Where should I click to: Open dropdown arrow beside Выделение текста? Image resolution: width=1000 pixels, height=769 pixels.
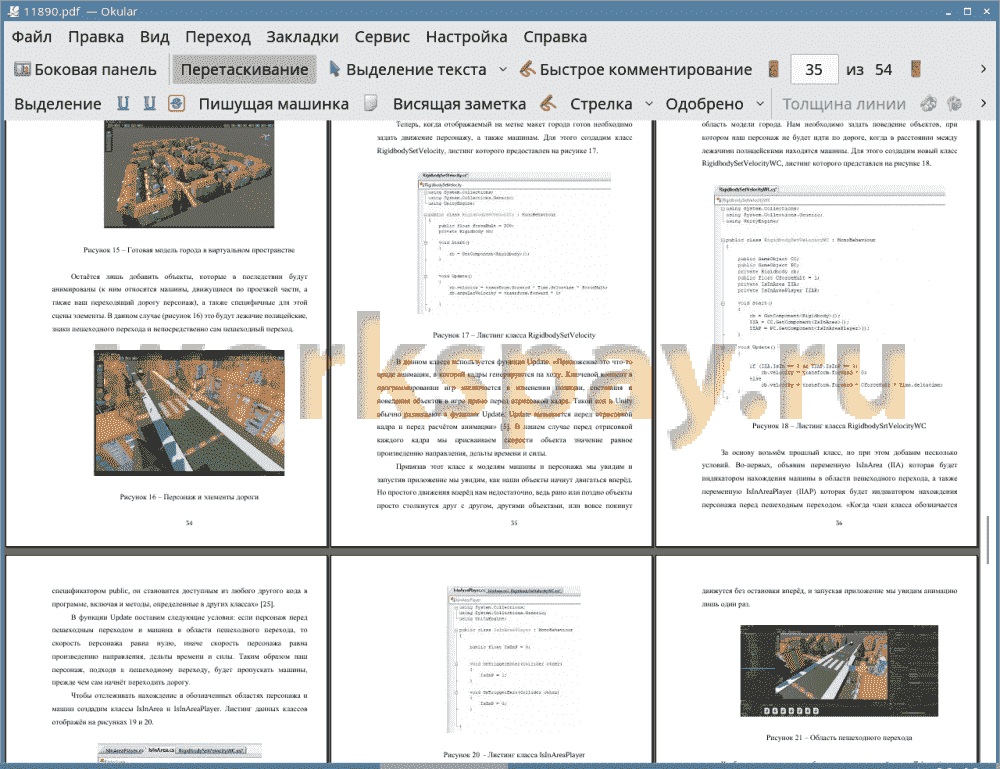point(503,70)
